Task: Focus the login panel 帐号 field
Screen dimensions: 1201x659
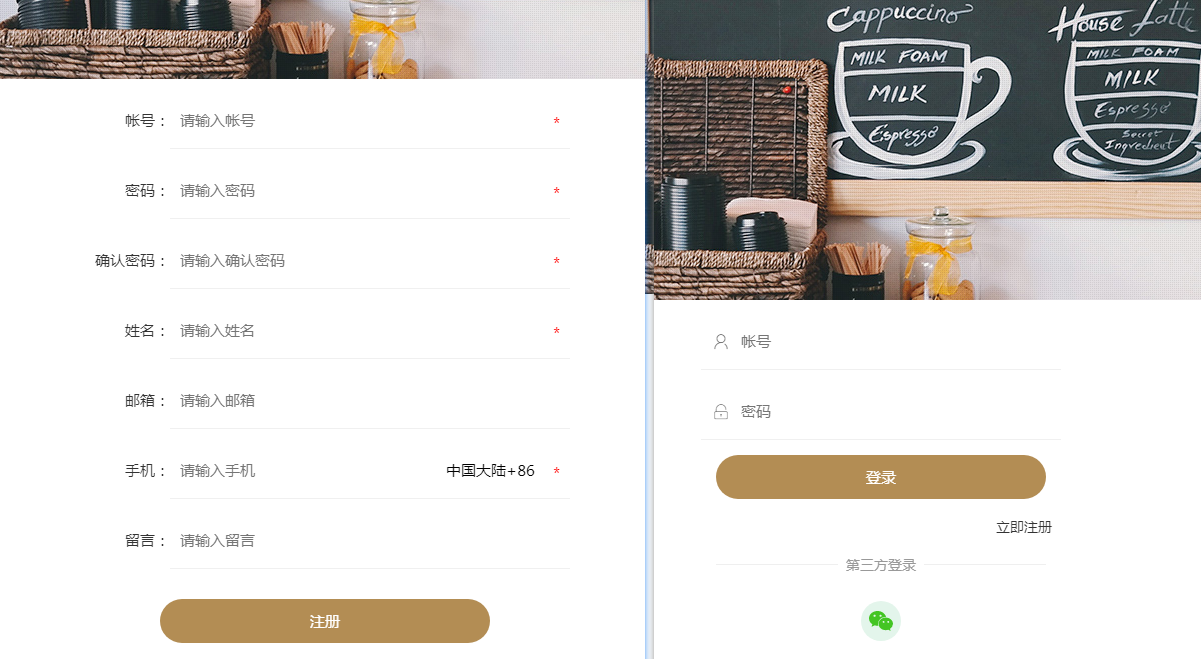Action: (895, 342)
